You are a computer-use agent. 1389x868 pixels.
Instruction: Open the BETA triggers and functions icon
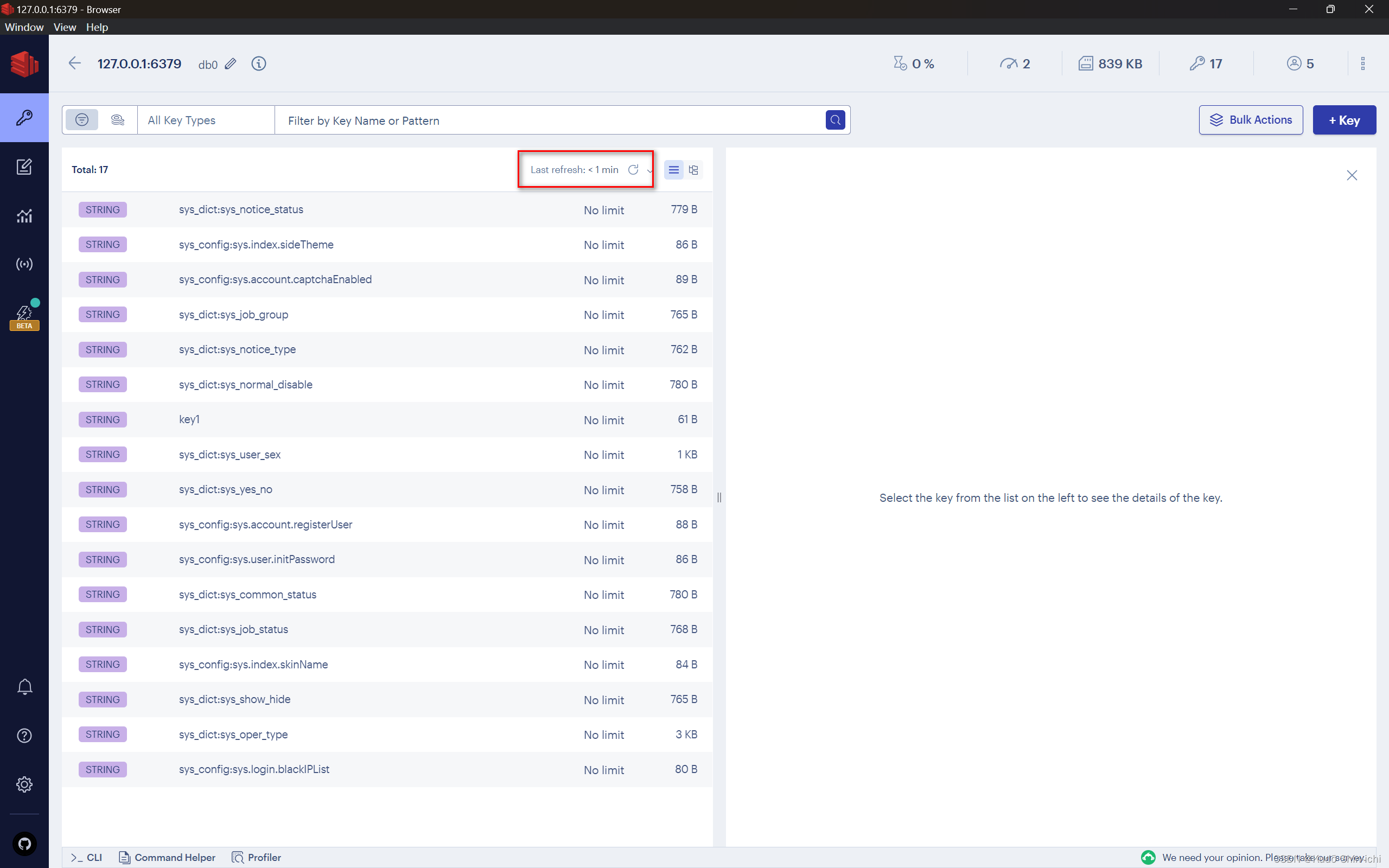24,315
